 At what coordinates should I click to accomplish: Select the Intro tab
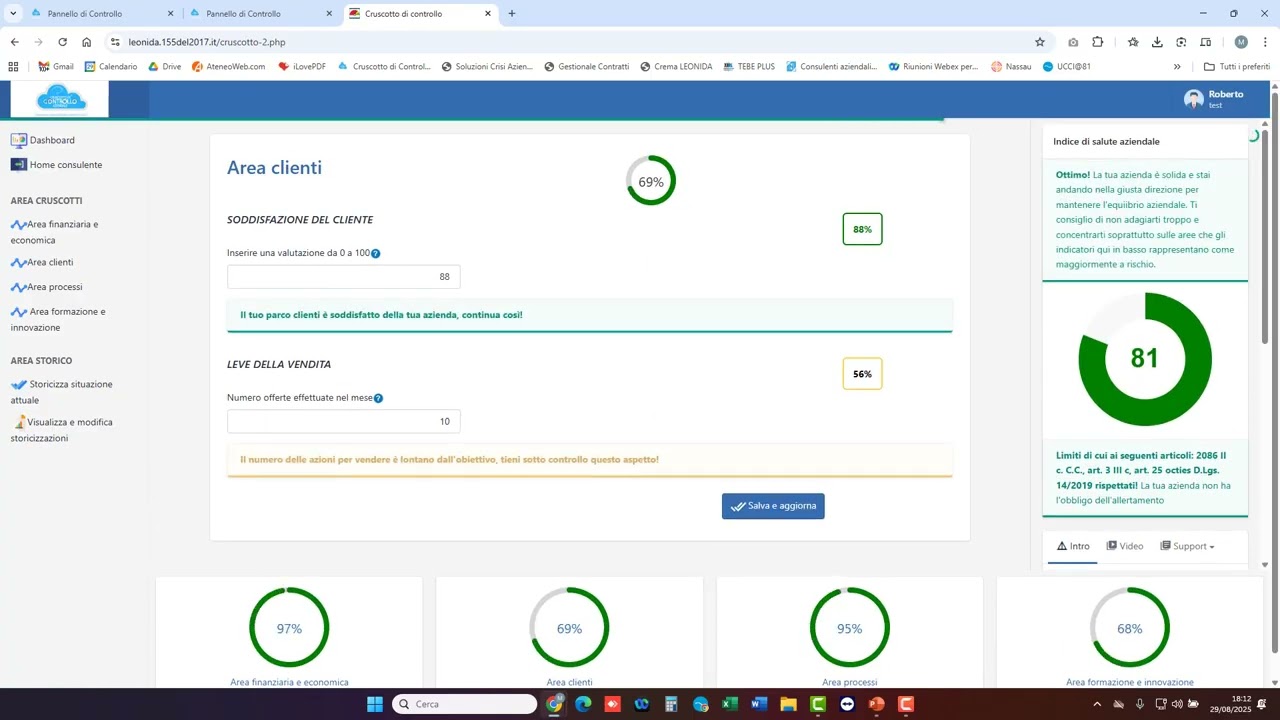[1073, 546]
